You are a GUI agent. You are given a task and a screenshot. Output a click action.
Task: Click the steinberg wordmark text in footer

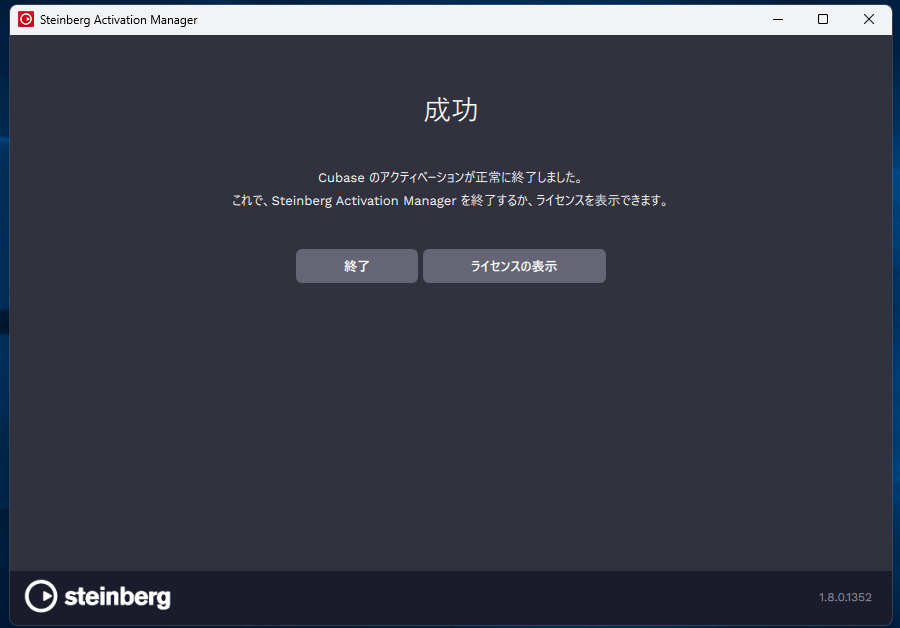(x=117, y=597)
